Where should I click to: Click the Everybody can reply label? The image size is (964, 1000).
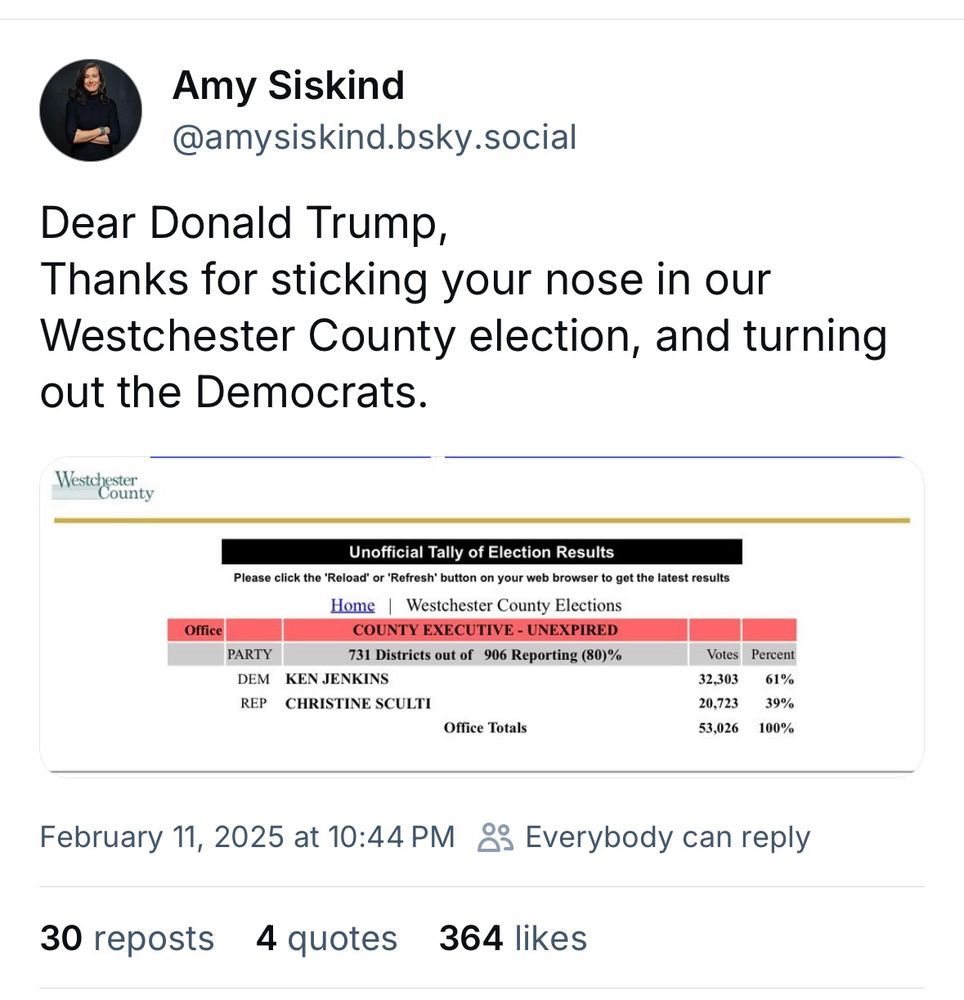668,837
